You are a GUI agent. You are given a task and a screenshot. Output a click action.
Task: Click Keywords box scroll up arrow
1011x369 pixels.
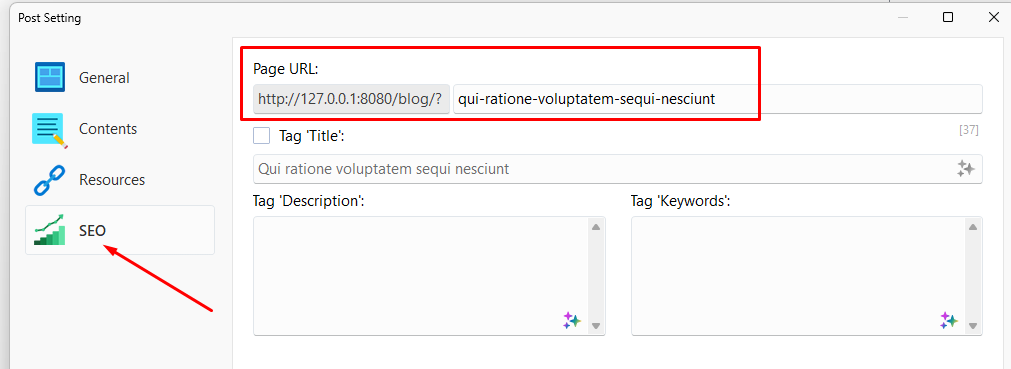coord(973,227)
